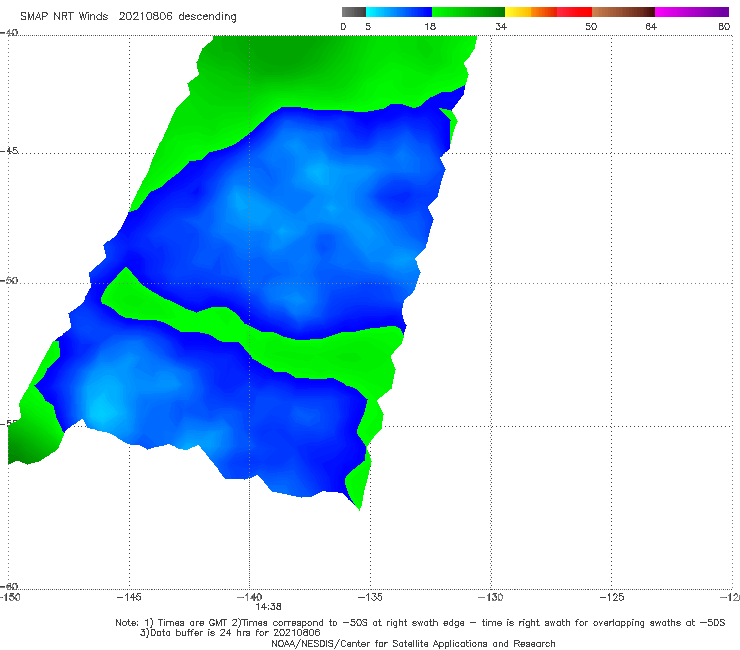The height and width of the screenshot is (650, 740).
Task: Select the gray segment of the color bar
Action: pos(353,12)
